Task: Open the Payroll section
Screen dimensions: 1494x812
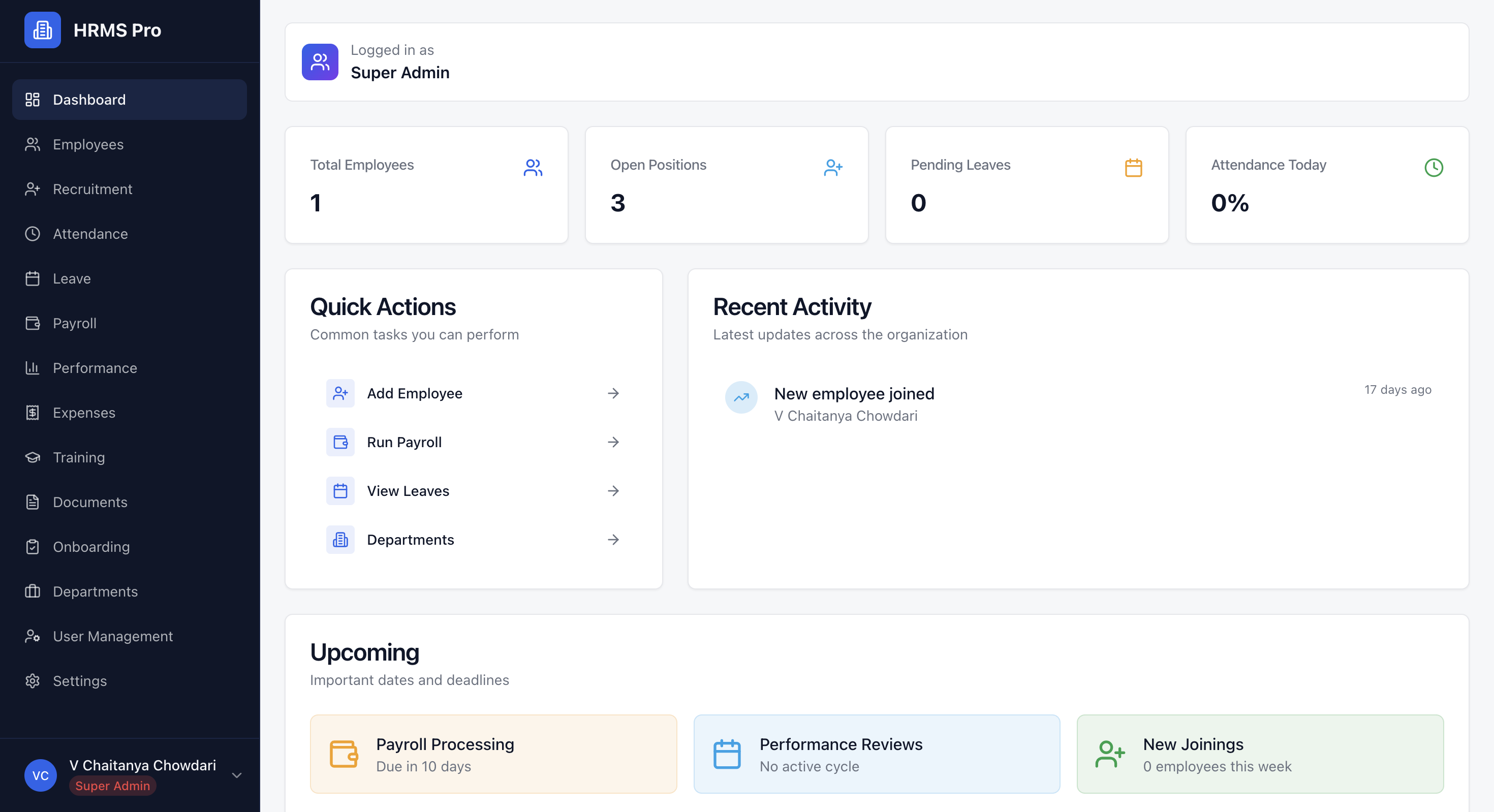Action: (130, 323)
